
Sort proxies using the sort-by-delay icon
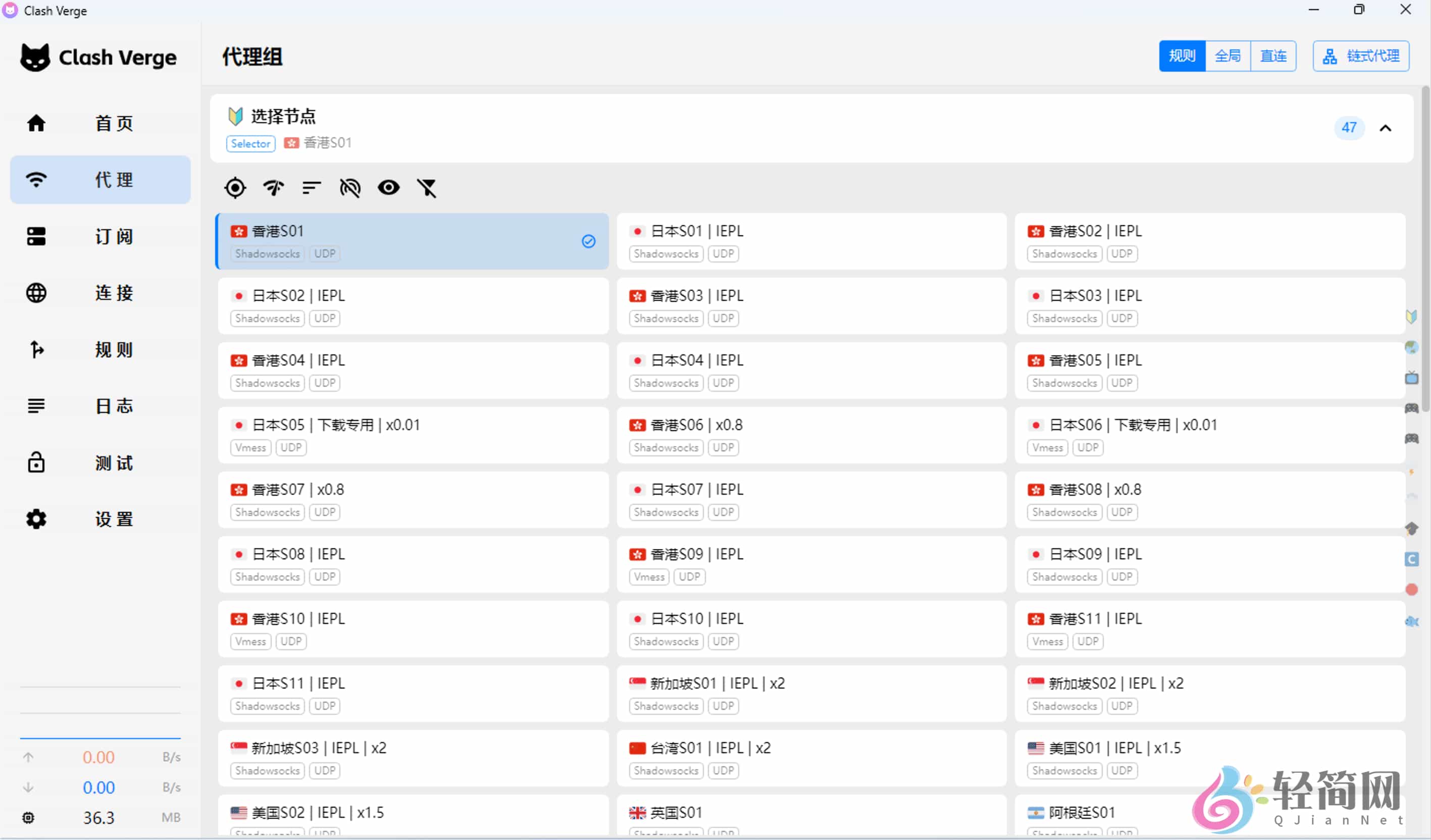[311, 188]
